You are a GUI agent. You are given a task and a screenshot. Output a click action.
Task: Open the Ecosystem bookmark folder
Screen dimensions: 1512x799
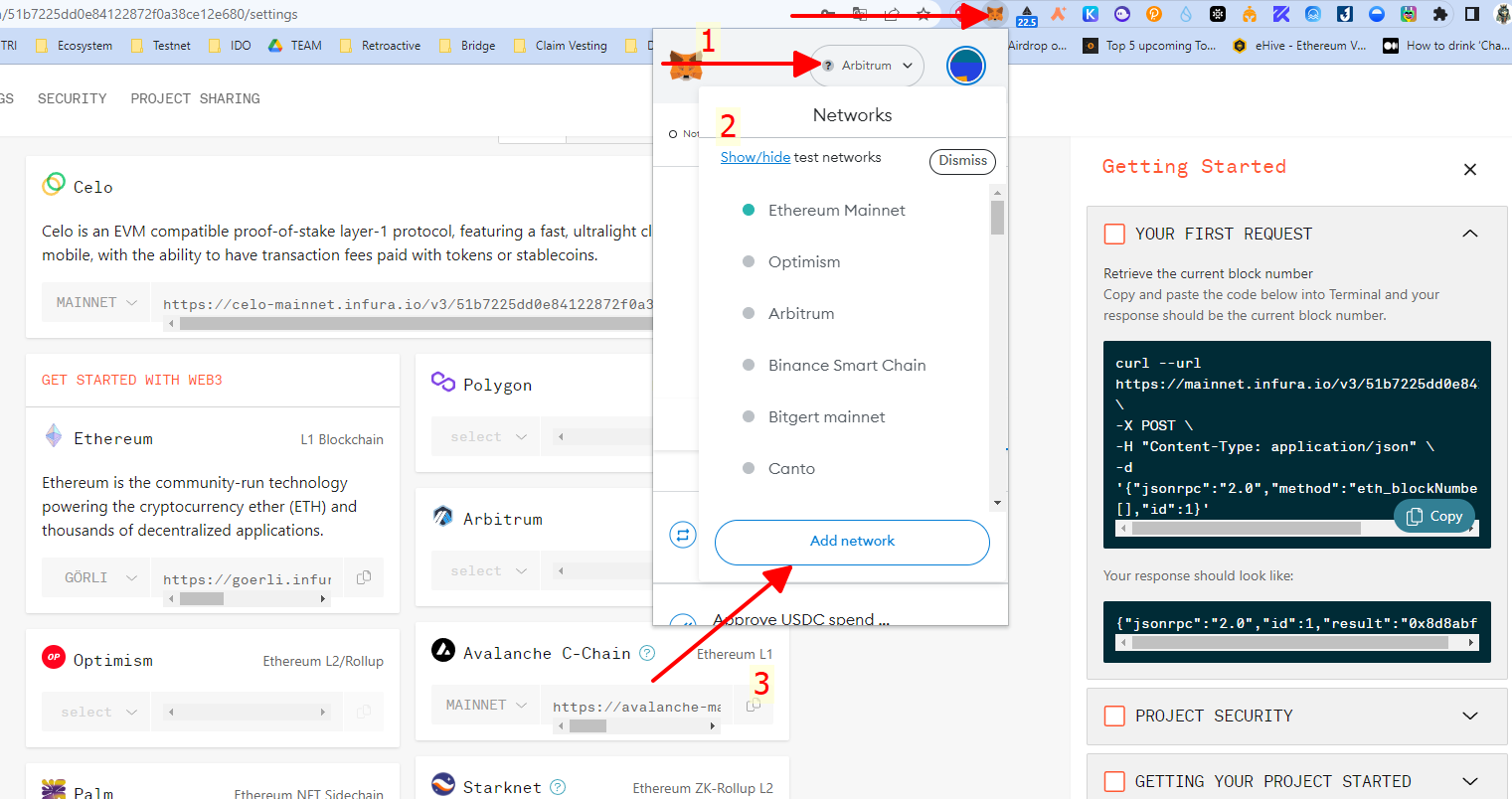pyautogui.click(x=74, y=46)
